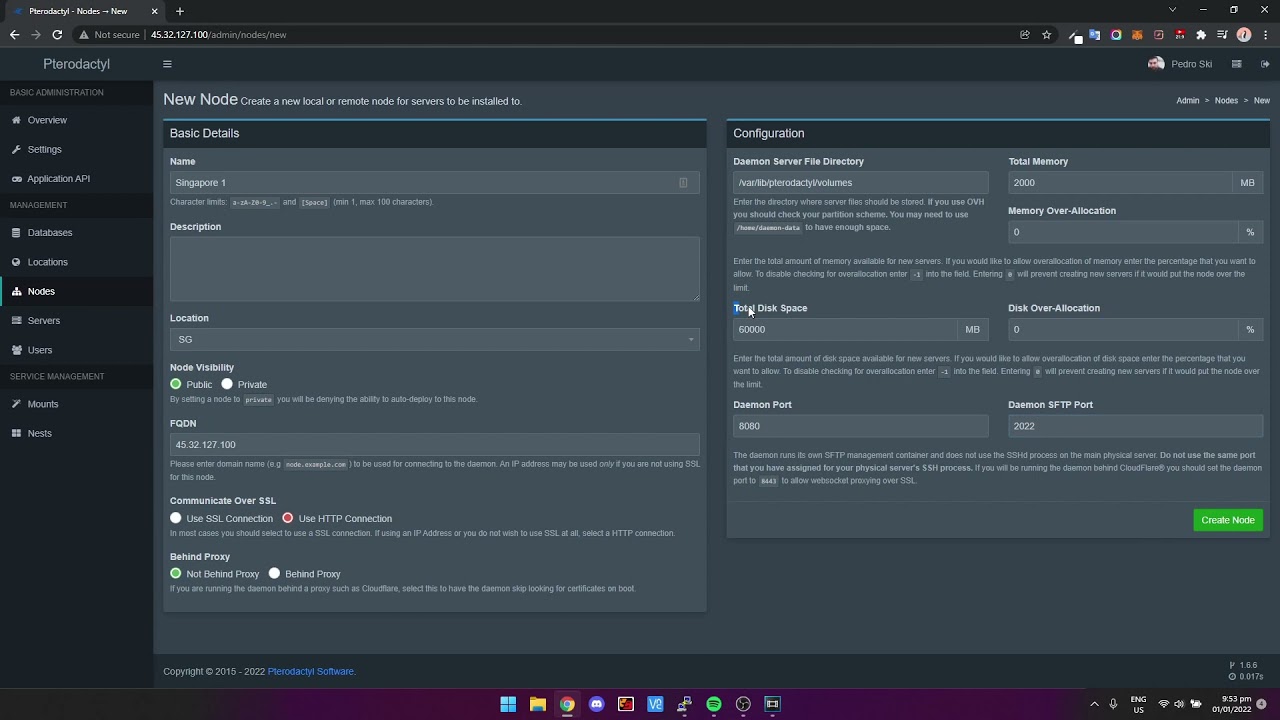Click the logout icon in the header
Screen dimensions: 1280x720
click(1265, 64)
